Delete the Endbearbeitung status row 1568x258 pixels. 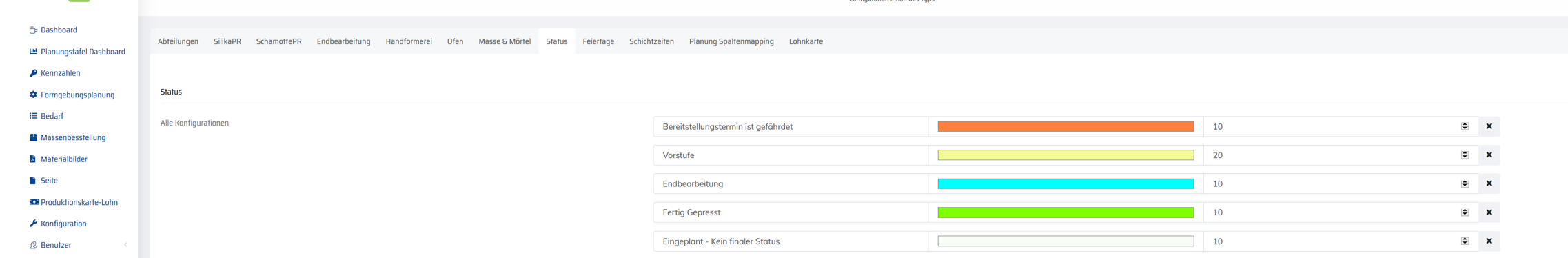click(x=1489, y=183)
